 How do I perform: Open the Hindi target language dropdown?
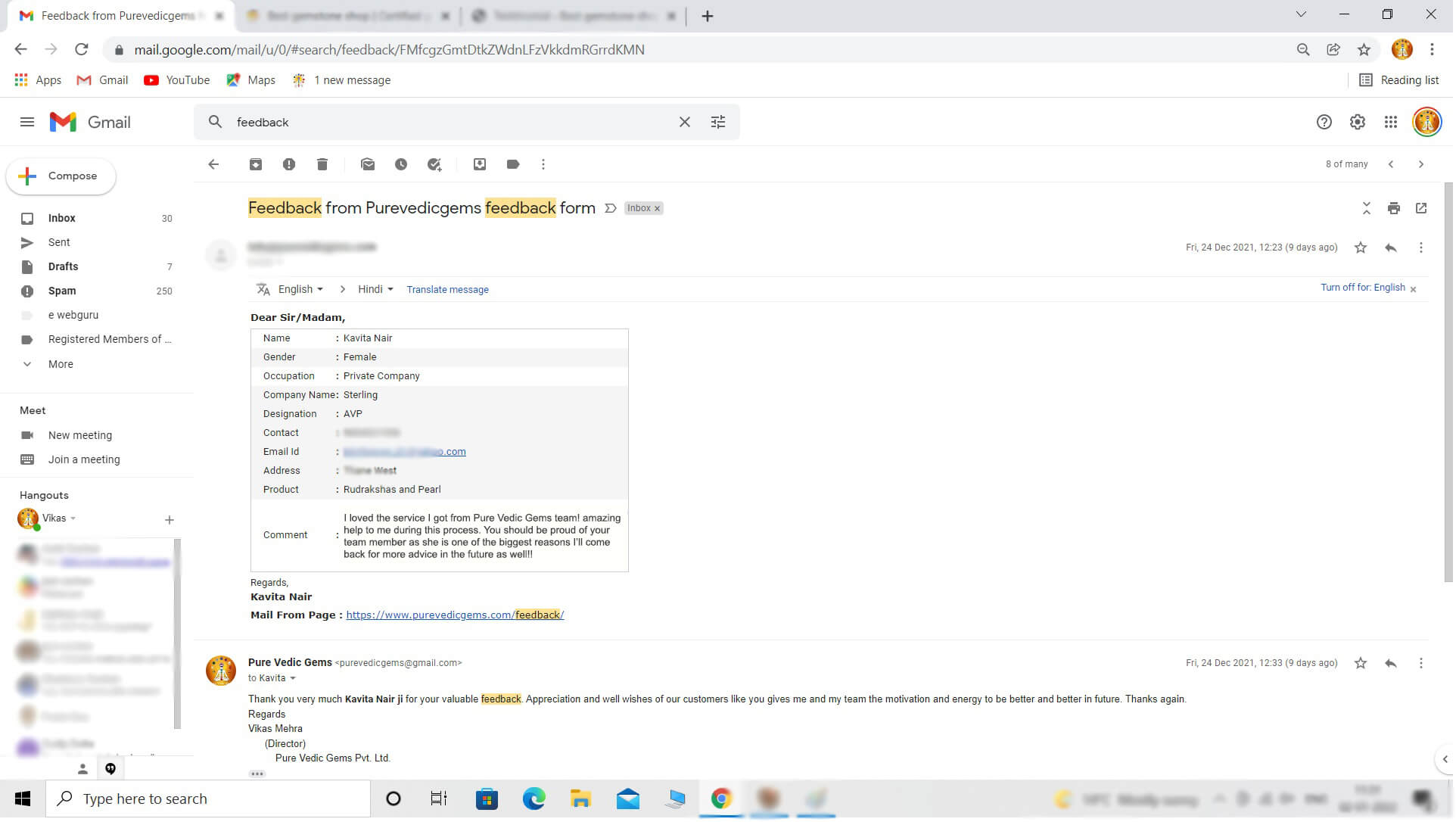pos(376,290)
